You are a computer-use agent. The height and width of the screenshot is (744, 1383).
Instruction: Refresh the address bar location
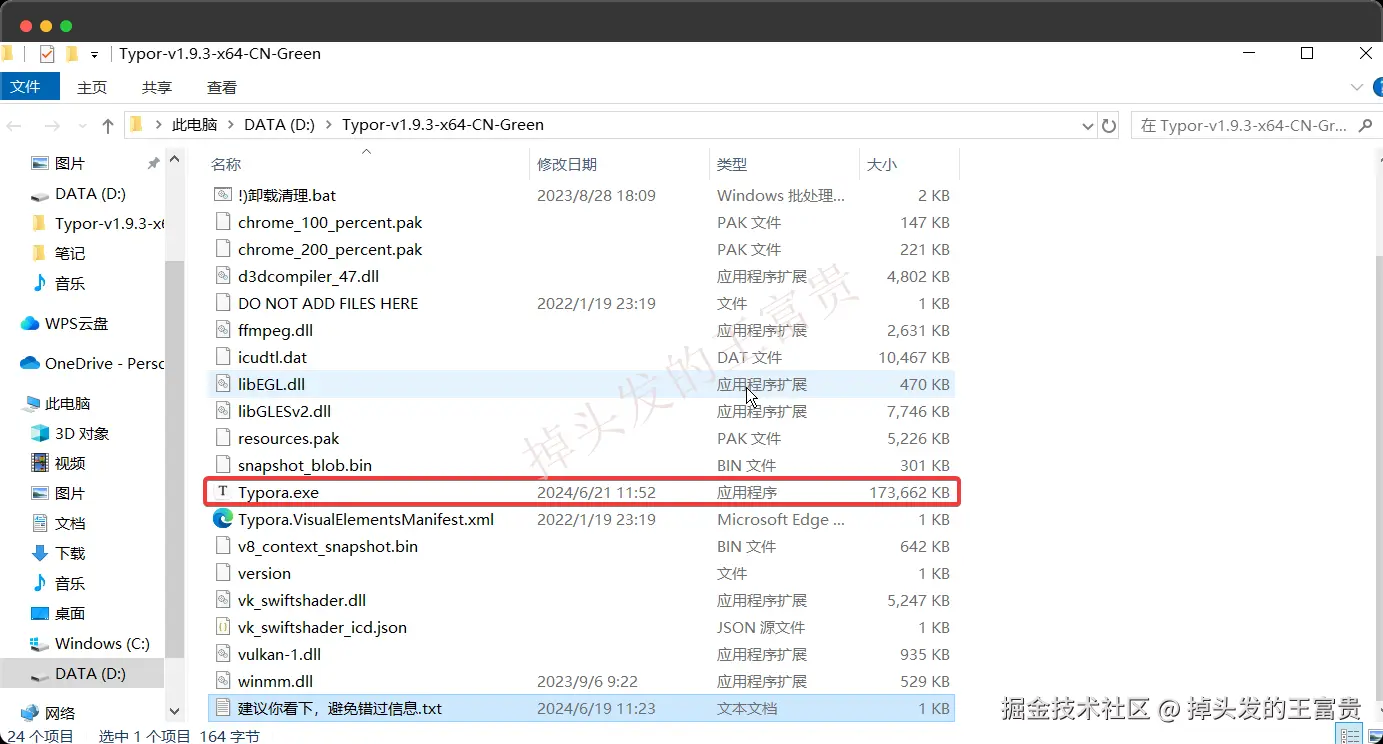[x=1109, y=126]
